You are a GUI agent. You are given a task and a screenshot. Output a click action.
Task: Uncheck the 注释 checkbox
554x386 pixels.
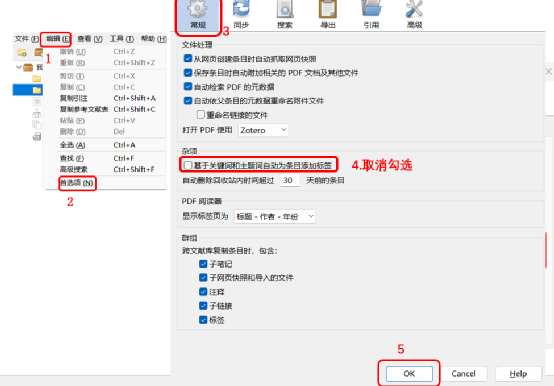click(x=203, y=292)
